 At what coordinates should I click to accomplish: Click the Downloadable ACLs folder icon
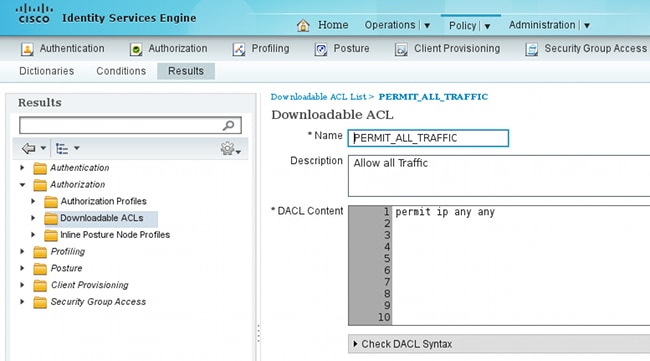[x=51, y=218]
